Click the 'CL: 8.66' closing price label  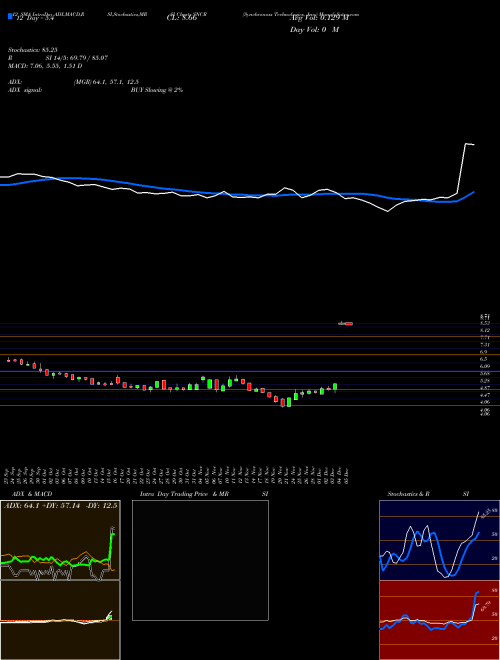point(181,18)
